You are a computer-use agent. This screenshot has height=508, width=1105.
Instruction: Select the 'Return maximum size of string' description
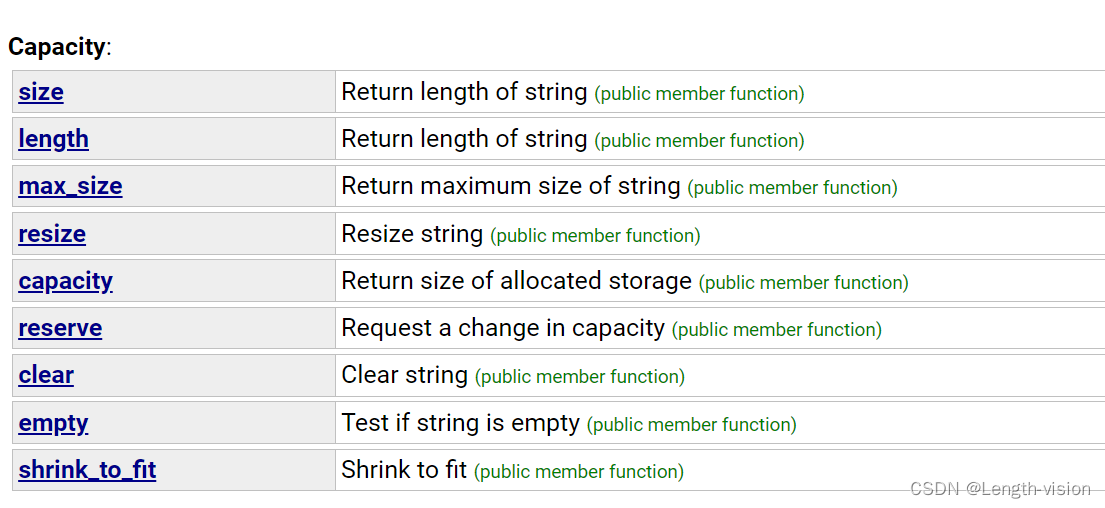click(511, 186)
